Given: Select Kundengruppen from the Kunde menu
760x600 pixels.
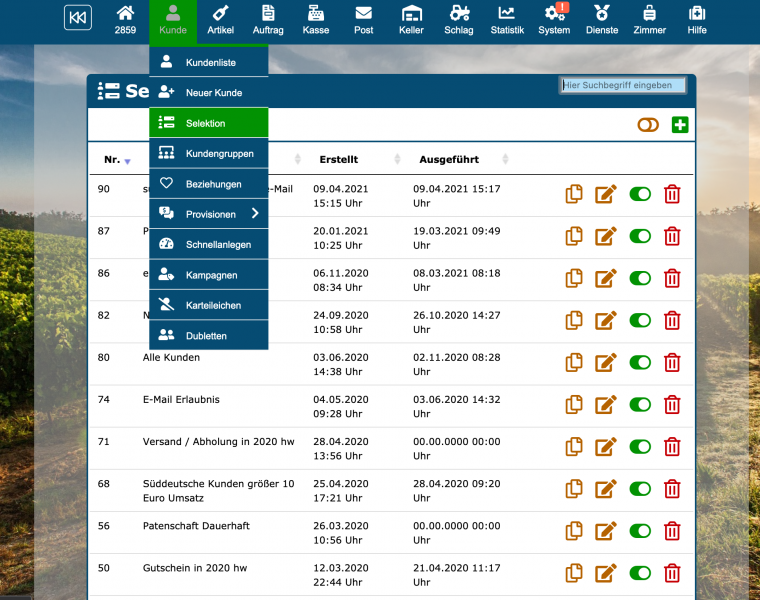Looking at the screenshot, I should (219, 154).
